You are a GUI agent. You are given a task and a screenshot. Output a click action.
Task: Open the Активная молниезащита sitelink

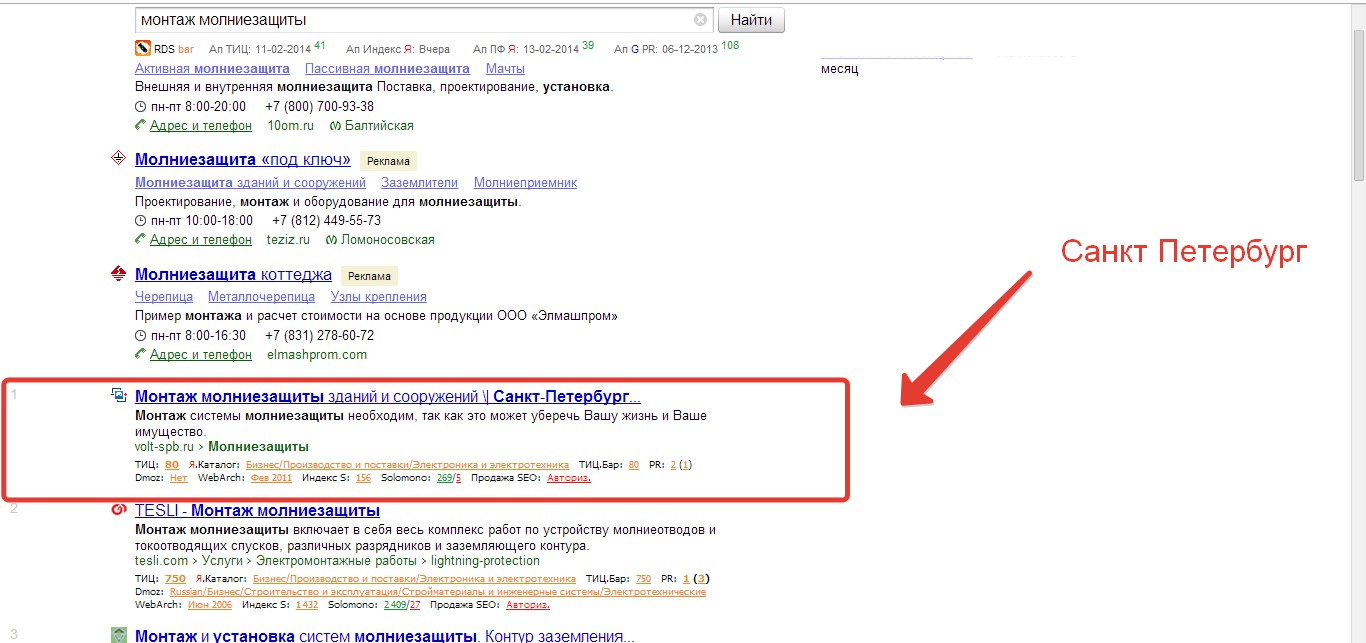pyautogui.click(x=212, y=68)
